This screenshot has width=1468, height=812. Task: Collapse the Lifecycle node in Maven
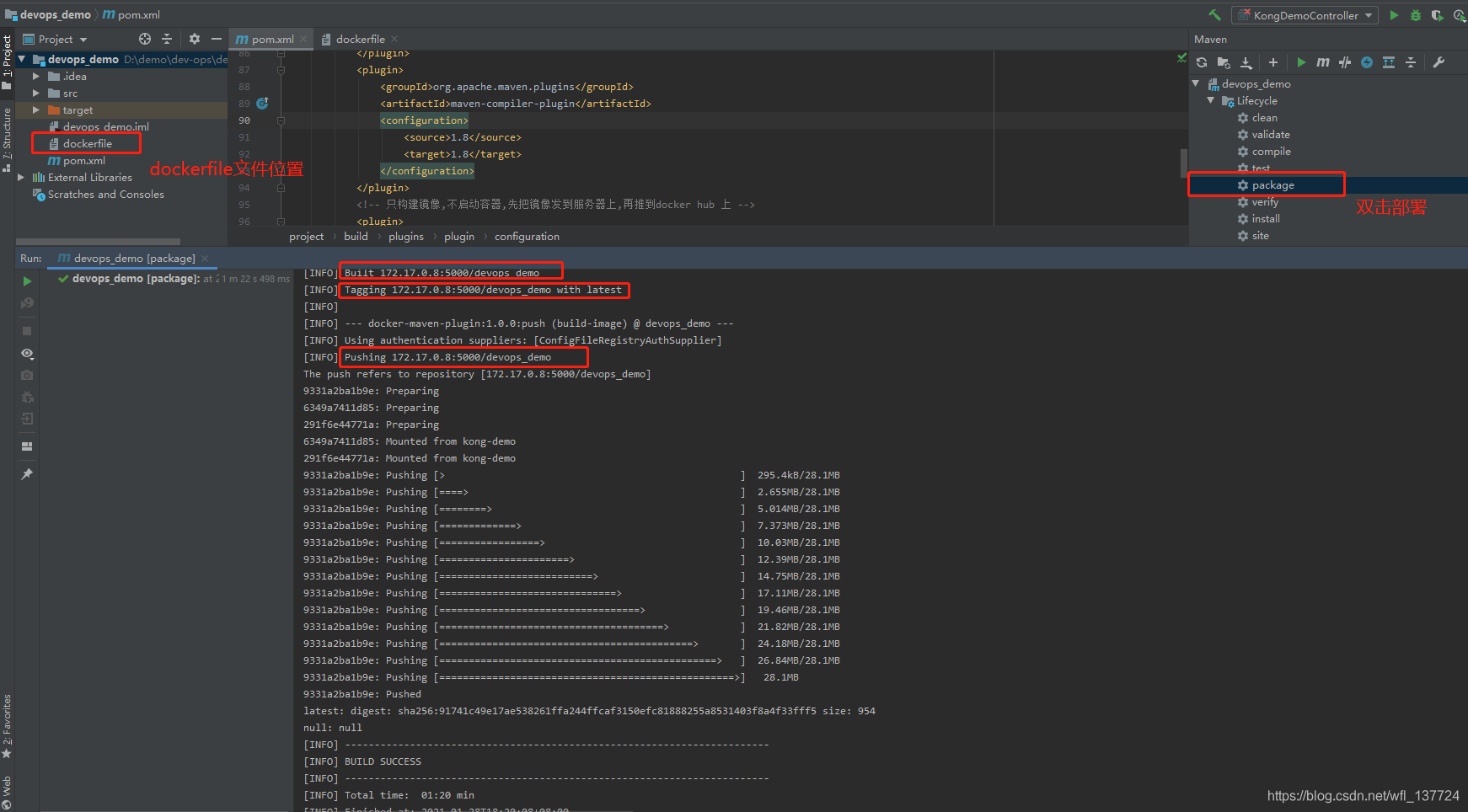(1211, 100)
